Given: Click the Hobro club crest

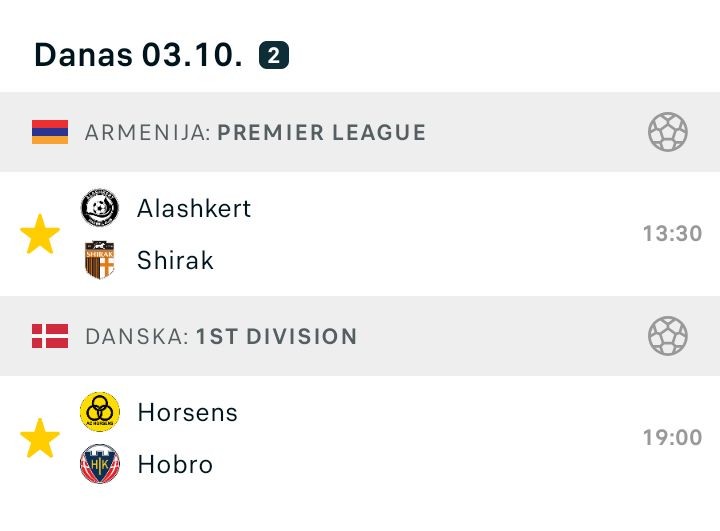Looking at the screenshot, I should click(x=99, y=464).
